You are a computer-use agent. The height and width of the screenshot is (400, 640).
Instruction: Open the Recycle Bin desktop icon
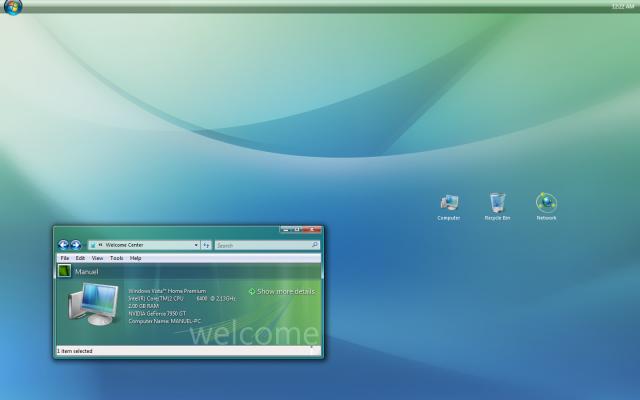coord(497,207)
